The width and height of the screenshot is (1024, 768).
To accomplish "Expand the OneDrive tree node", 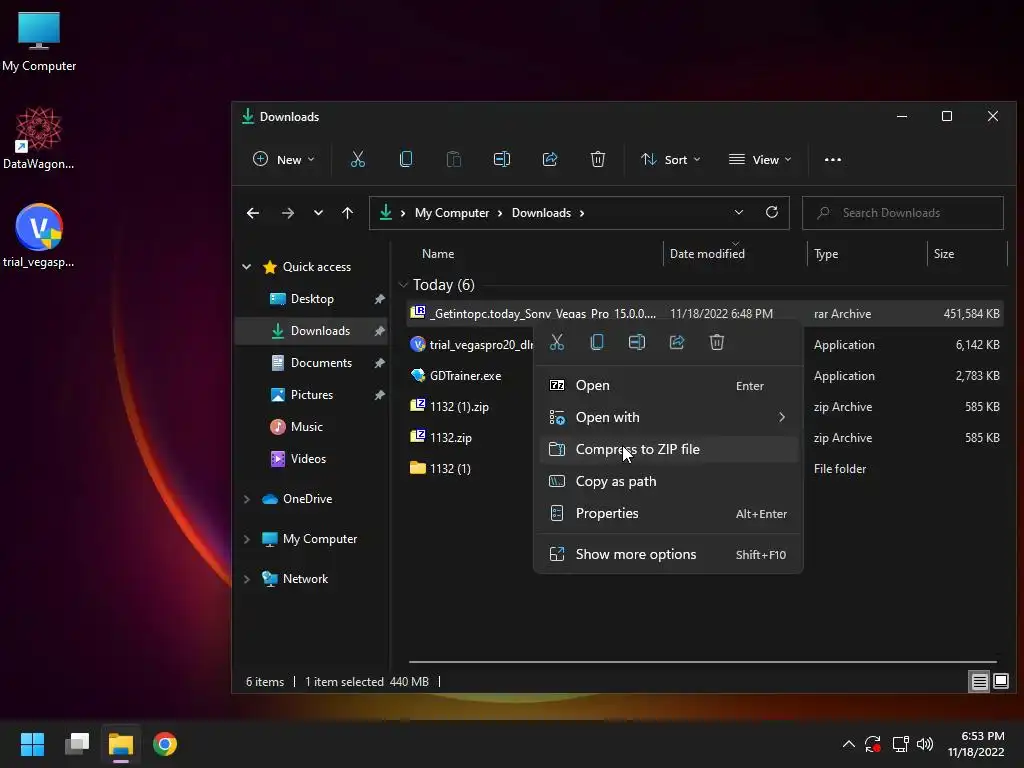I will point(247,499).
